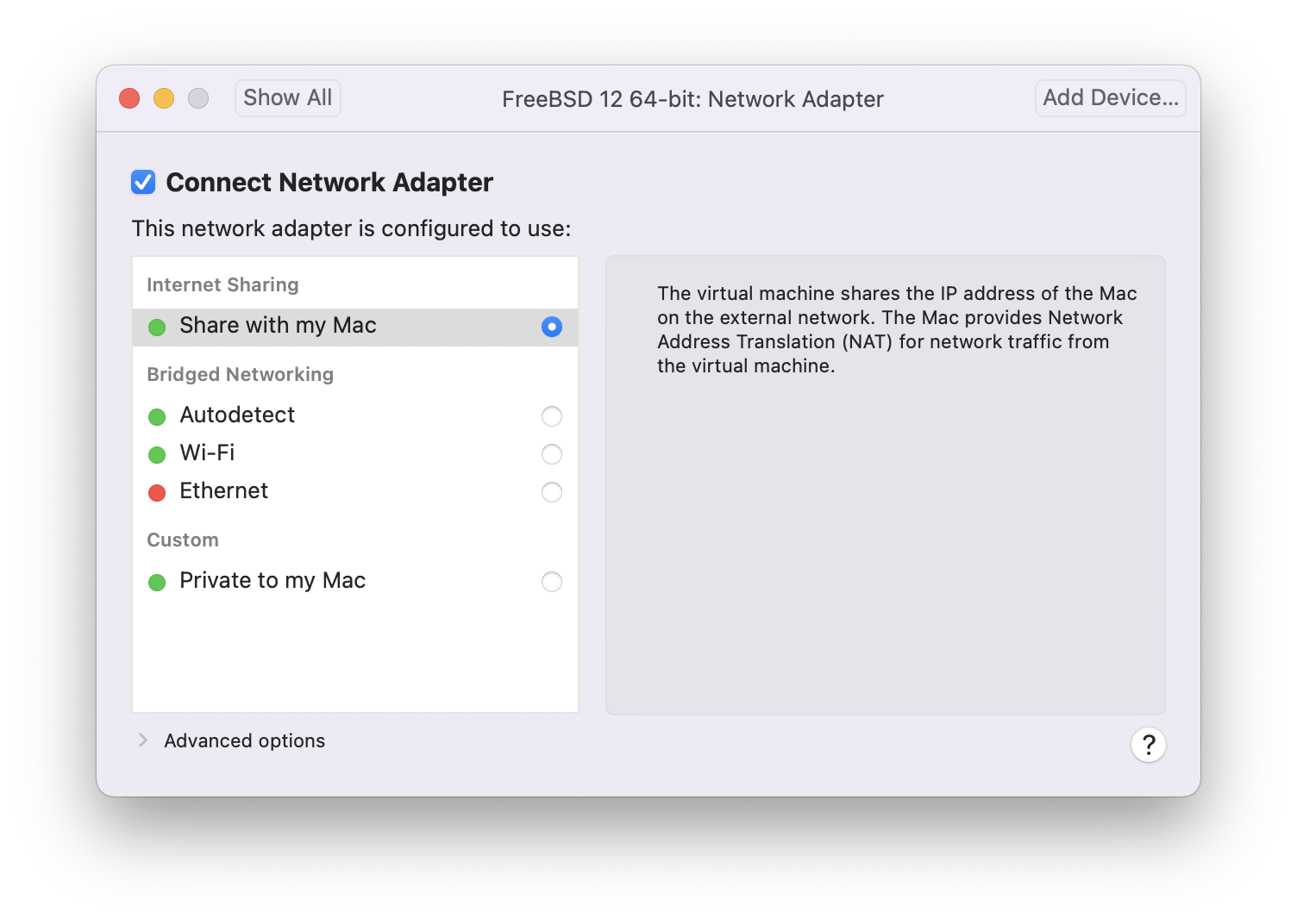The width and height of the screenshot is (1297, 924).
Task: Click the green status dot beside Autodetect
Action: [157, 417]
